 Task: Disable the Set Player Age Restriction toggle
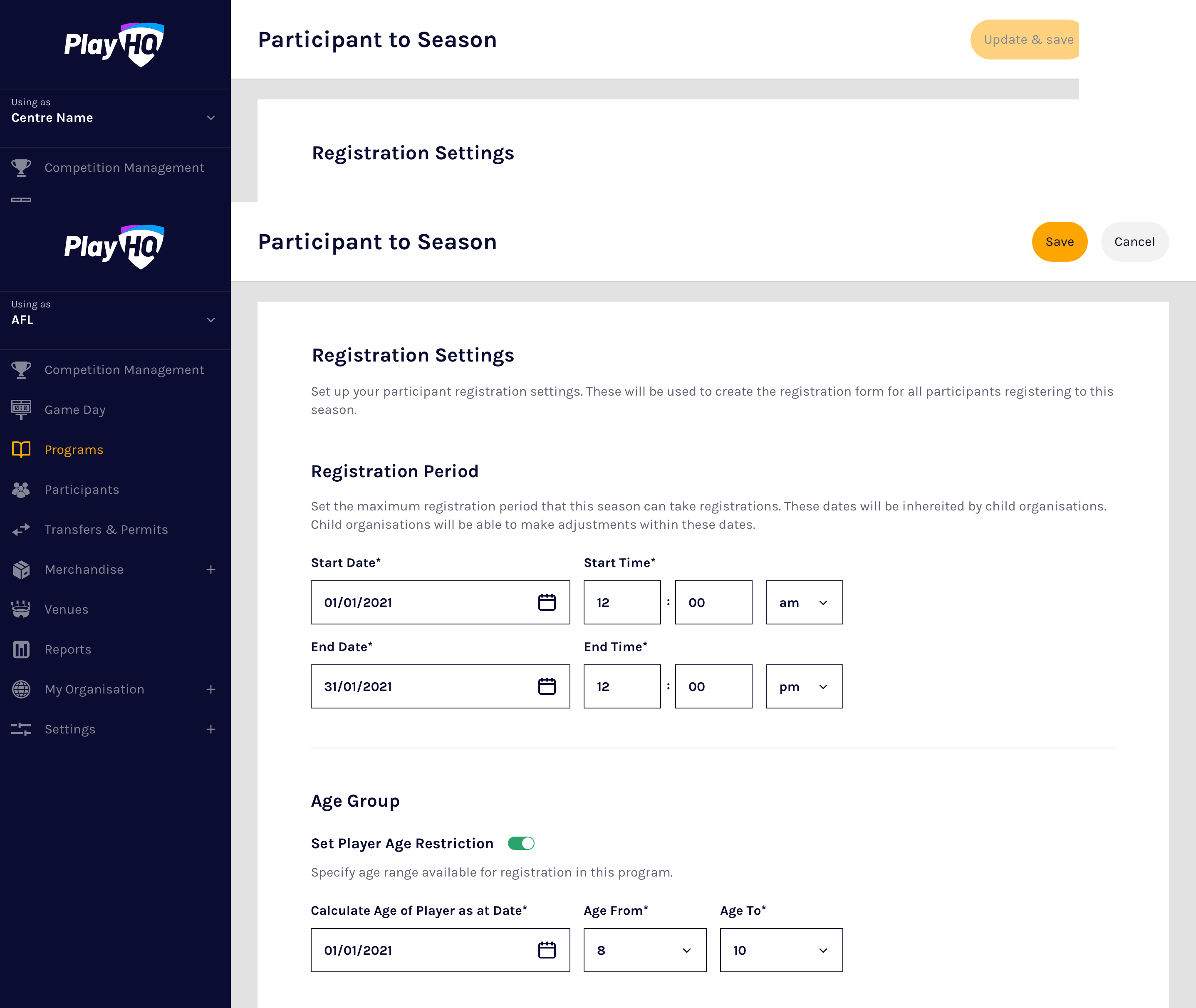[x=520, y=843]
